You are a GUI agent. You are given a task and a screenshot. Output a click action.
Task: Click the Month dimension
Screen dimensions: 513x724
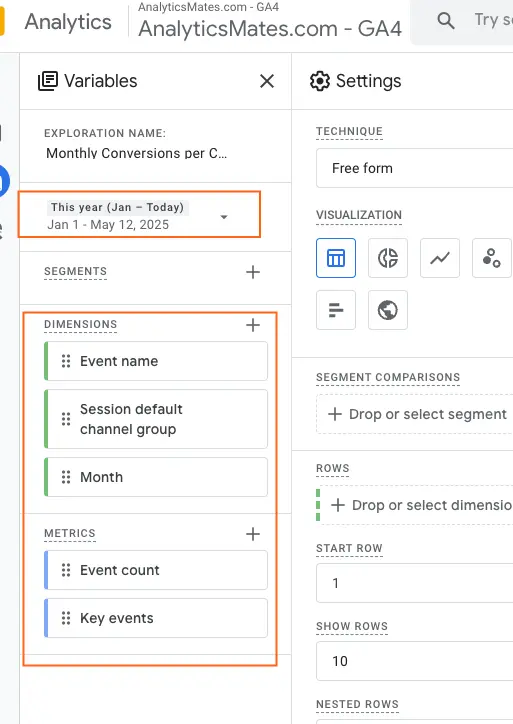coord(156,477)
